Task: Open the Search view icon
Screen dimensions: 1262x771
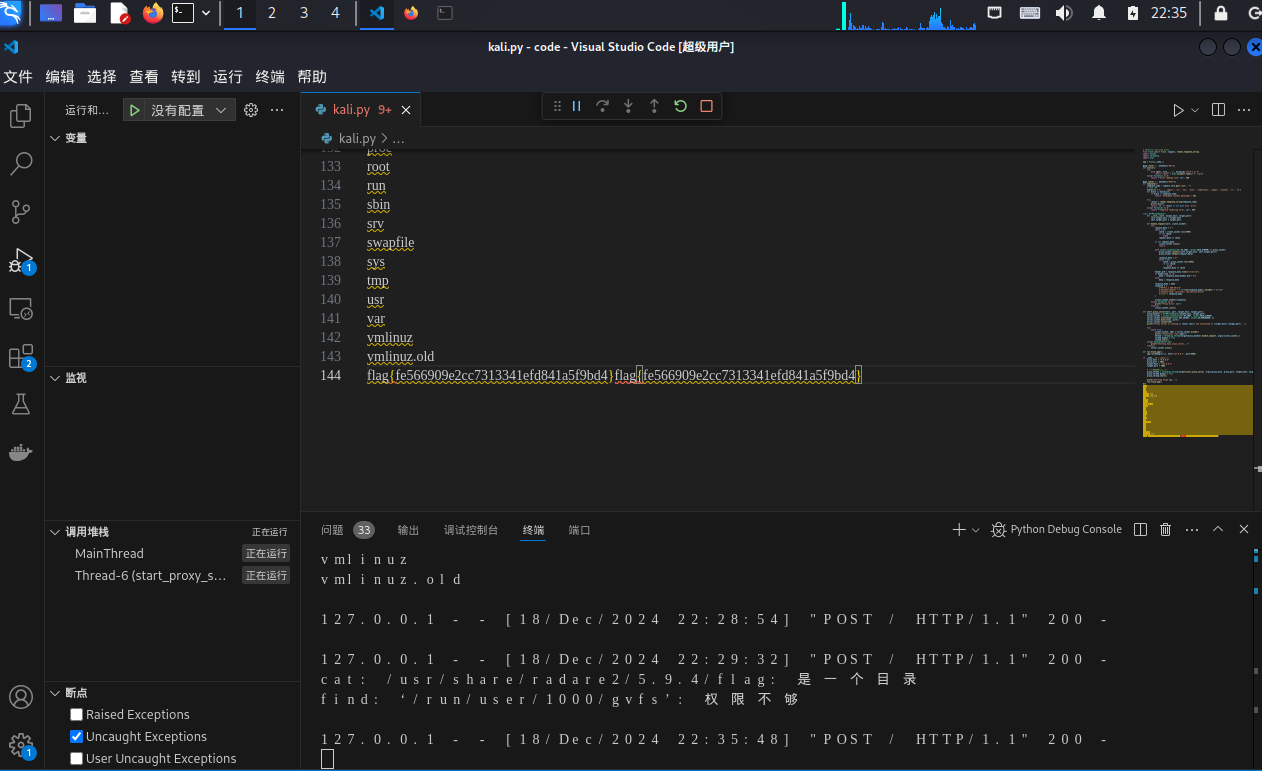Action: (21, 164)
